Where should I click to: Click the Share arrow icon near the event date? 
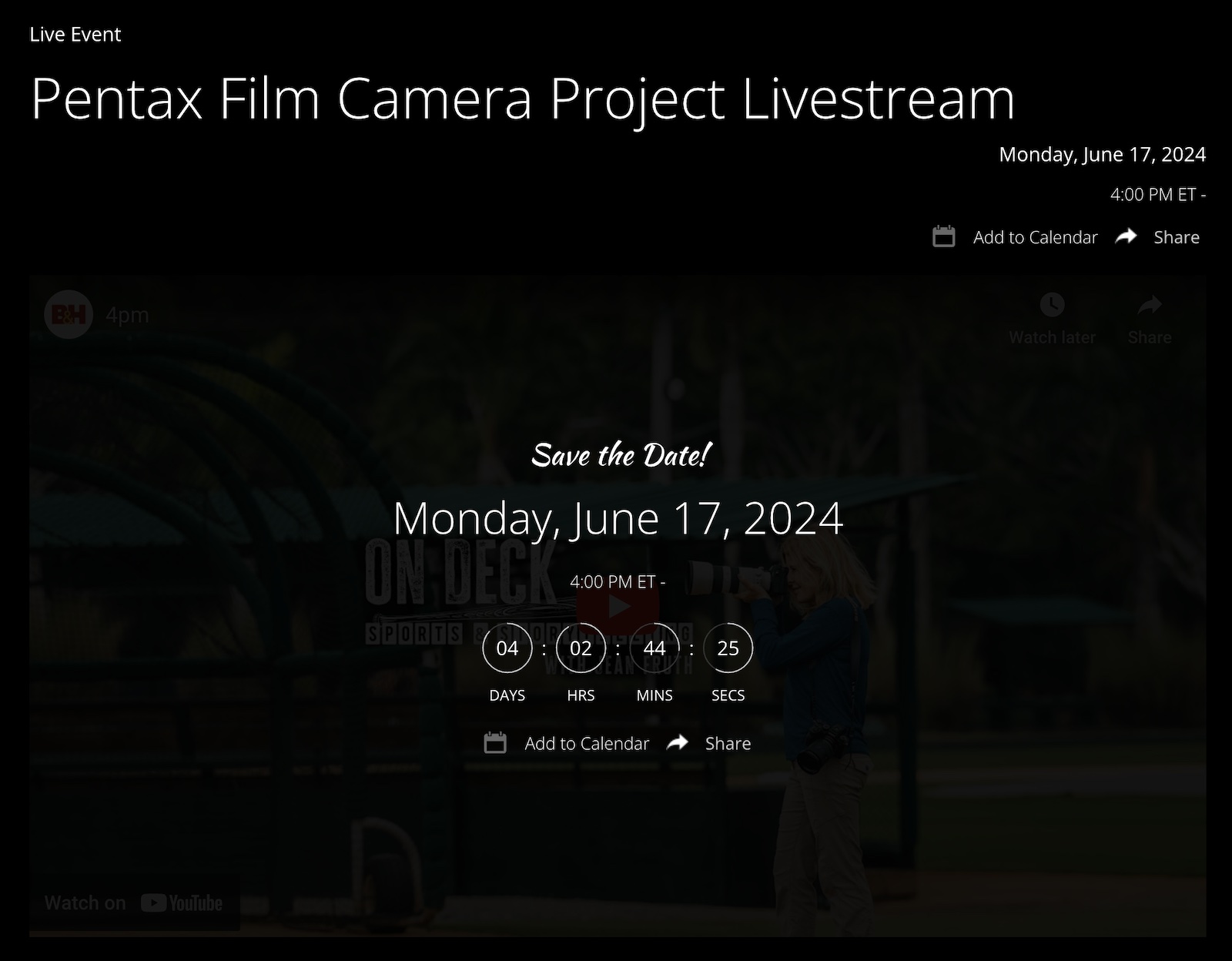pos(1127,236)
